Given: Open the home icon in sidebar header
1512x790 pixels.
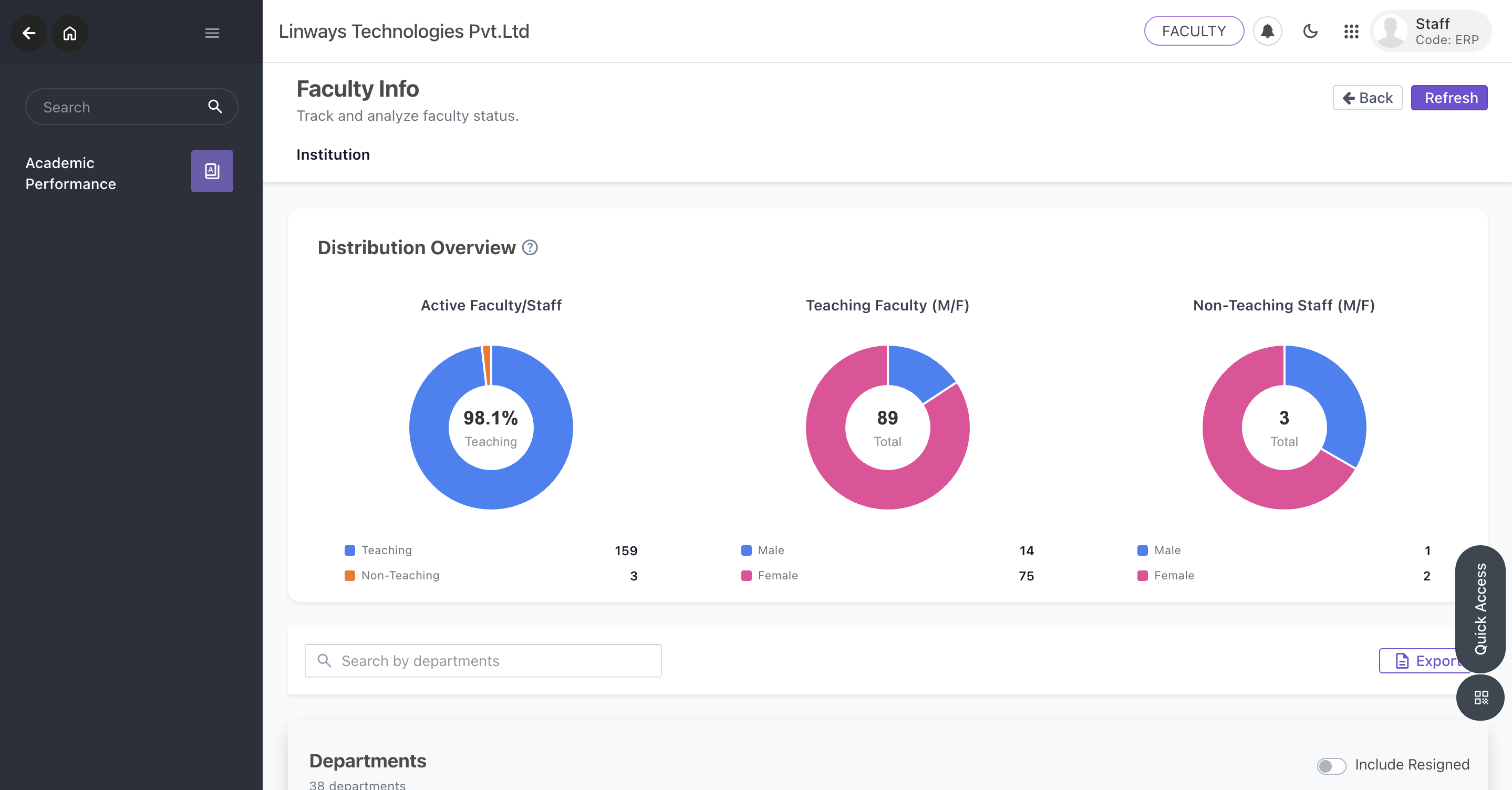Looking at the screenshot, I should (70, 33).
